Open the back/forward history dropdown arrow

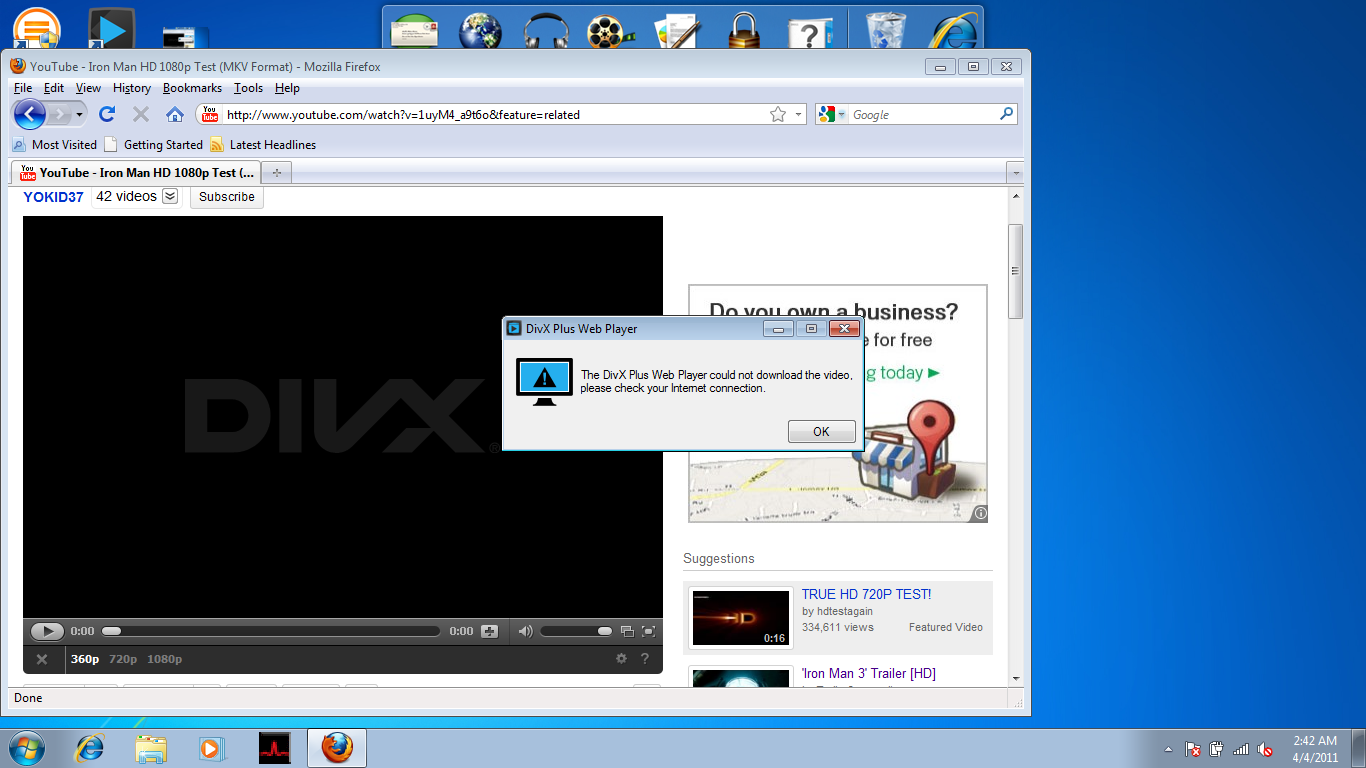pos(80,114)
